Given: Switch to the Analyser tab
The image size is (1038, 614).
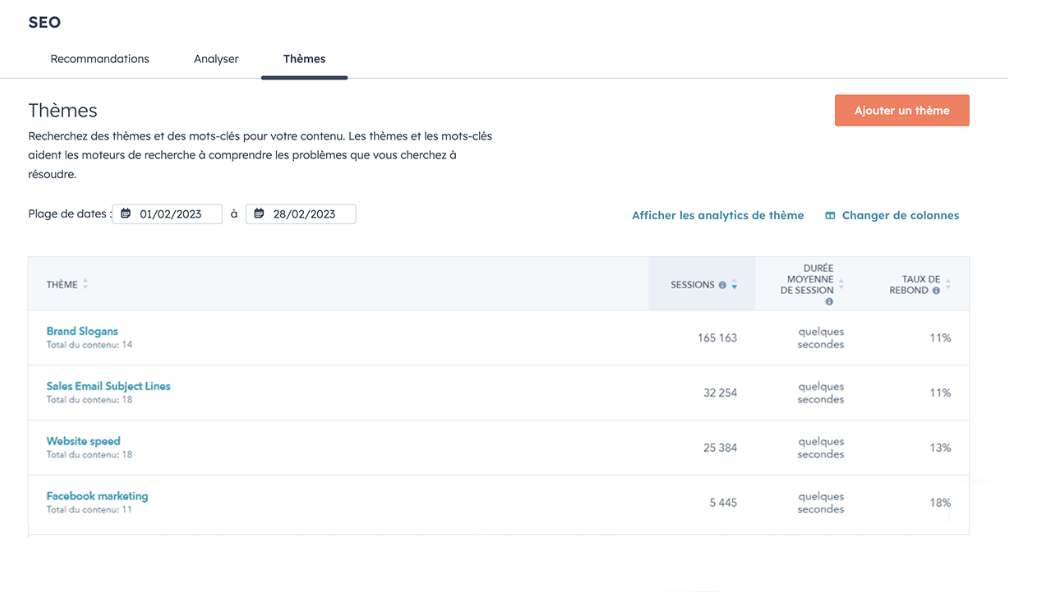Looking at the screenshot, I should (216, 59).
